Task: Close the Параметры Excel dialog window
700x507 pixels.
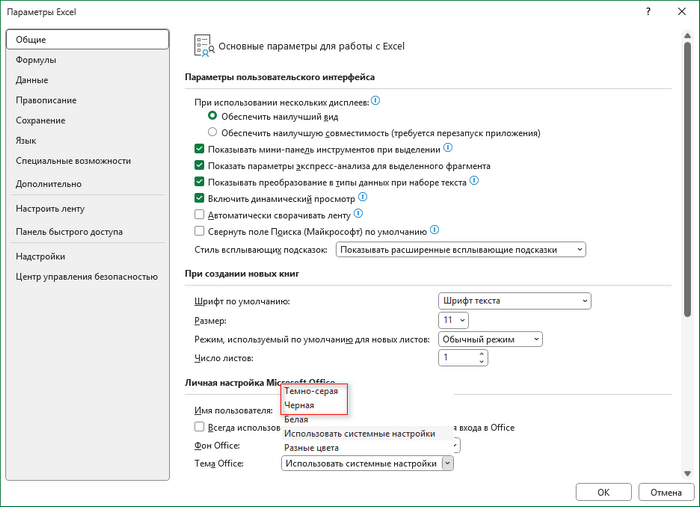Action: tap(678, 12)
